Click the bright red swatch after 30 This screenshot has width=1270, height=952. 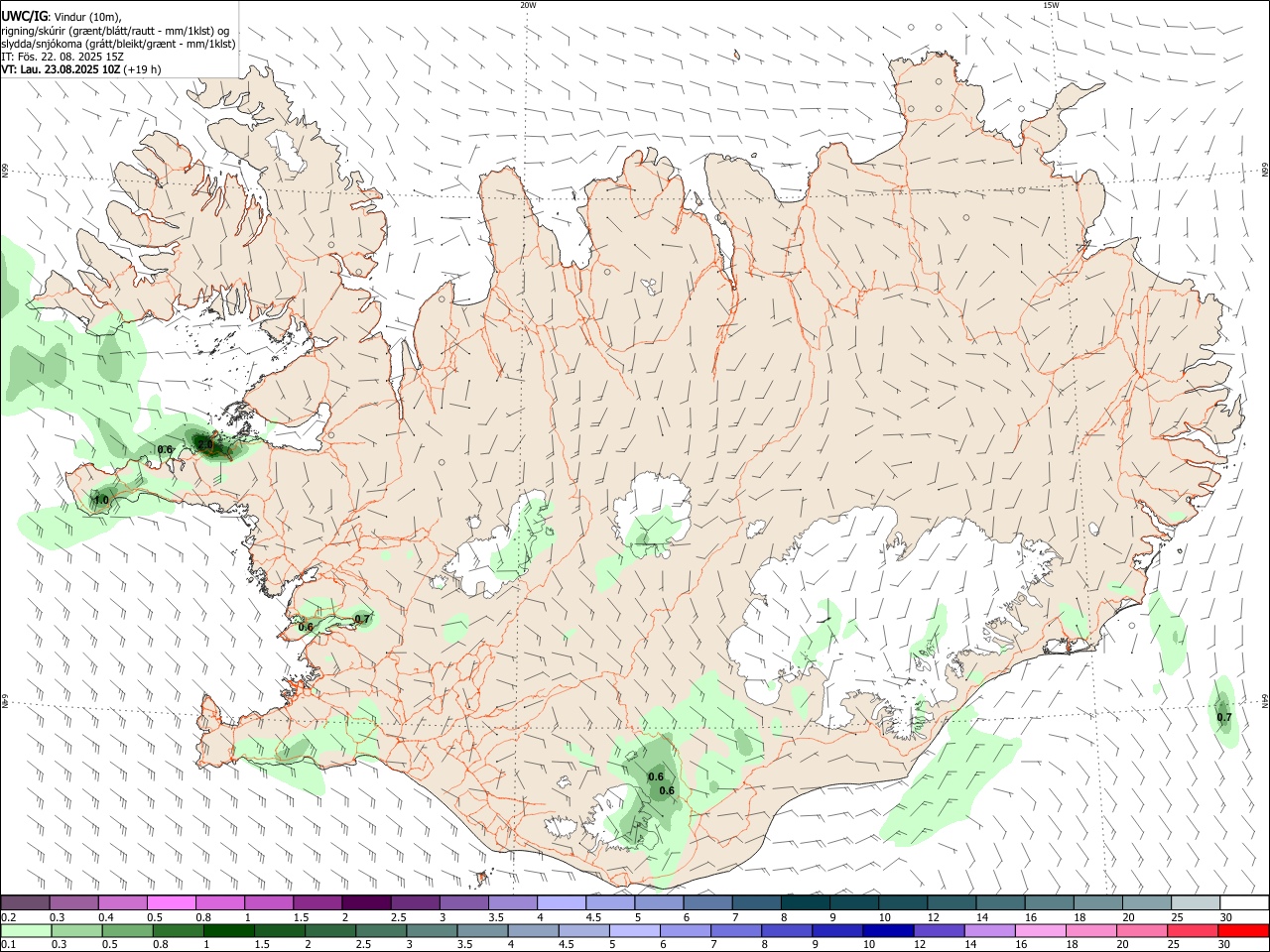[1242, 931]
